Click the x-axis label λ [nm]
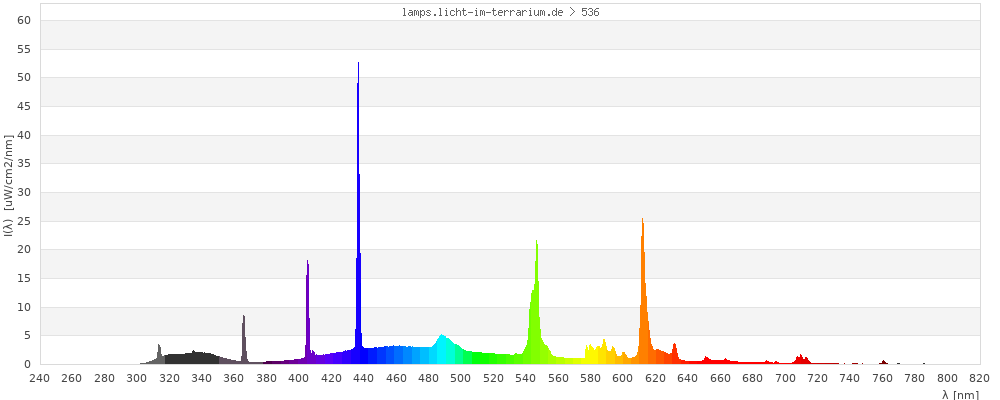 point(960,394)
